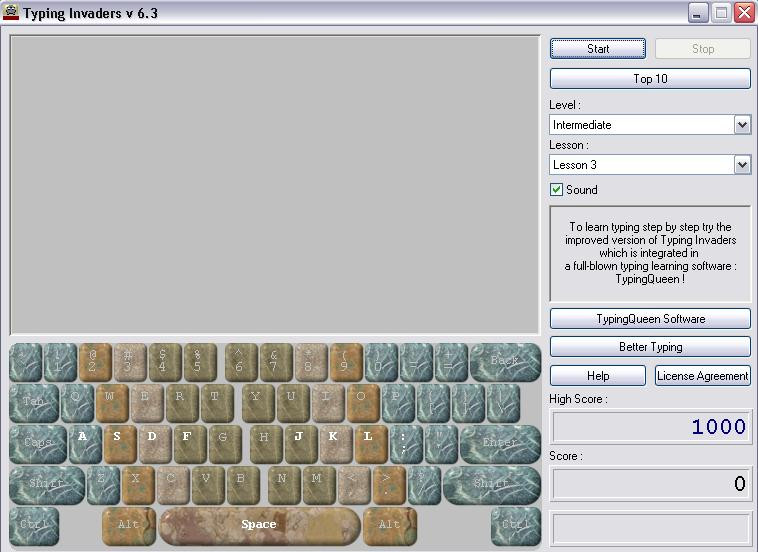Screen dimensions: 758x552
Task: Start the typing game
Action: (598, 49)
